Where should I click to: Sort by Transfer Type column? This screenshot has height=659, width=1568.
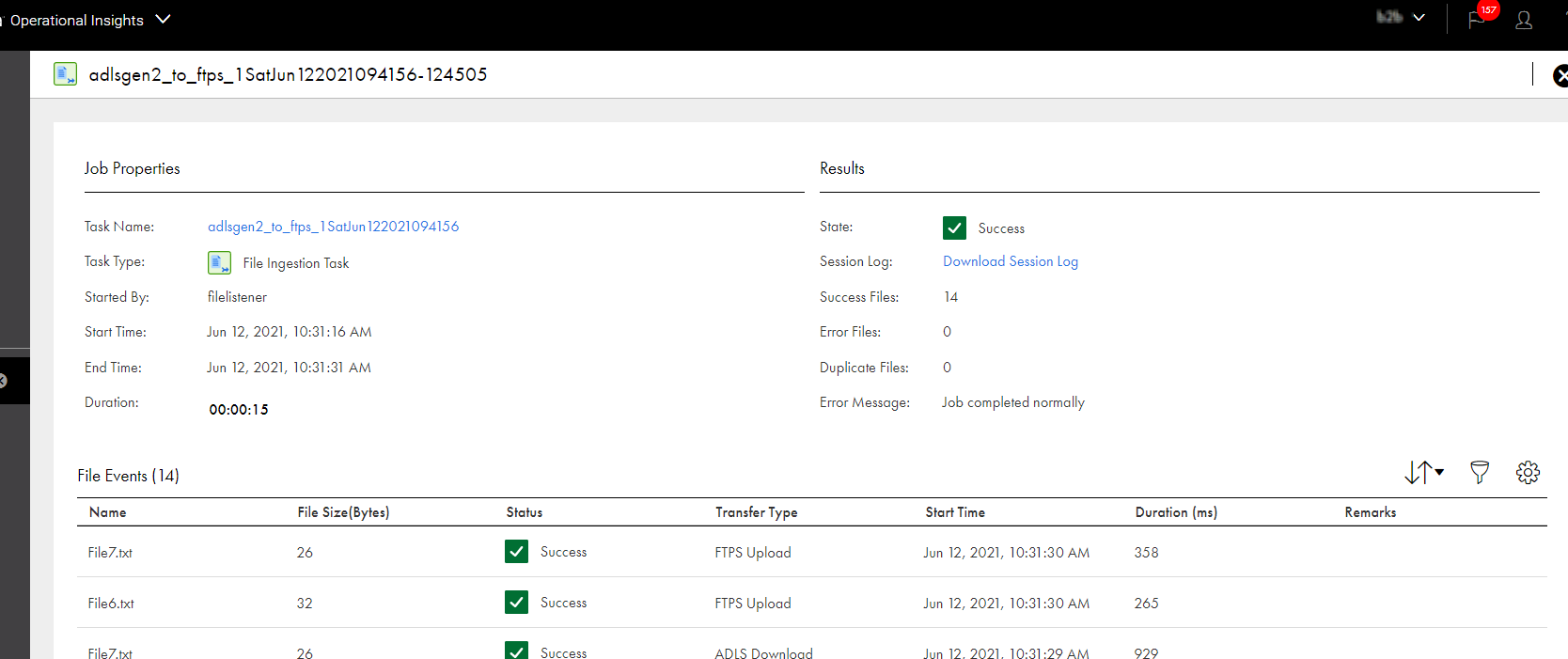point(757,512)
